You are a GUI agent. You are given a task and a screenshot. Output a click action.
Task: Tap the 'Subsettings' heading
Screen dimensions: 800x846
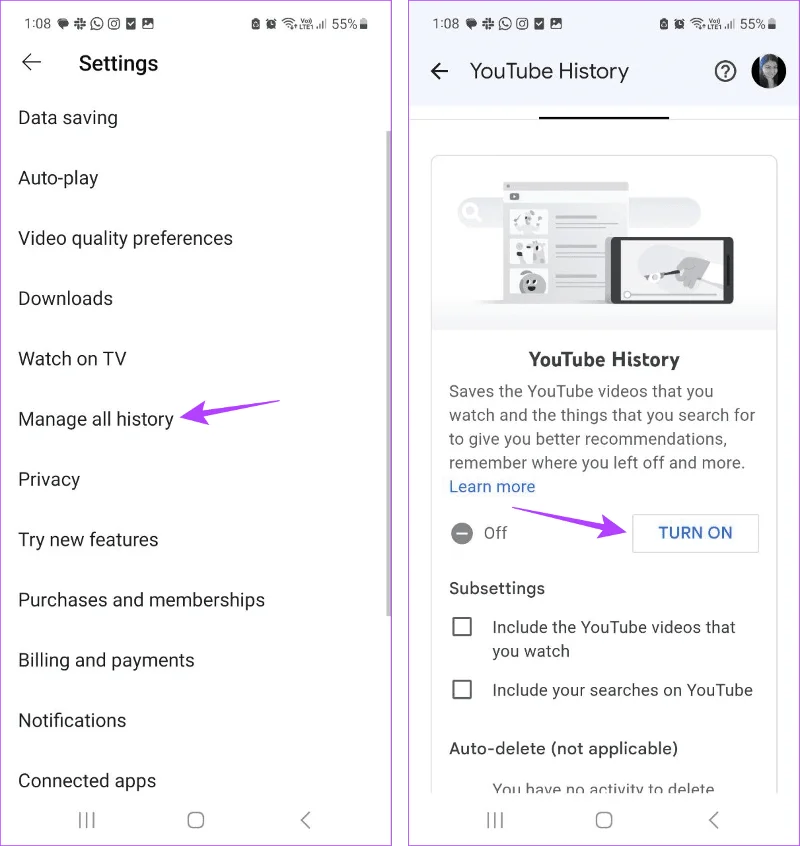click(497, 588)
